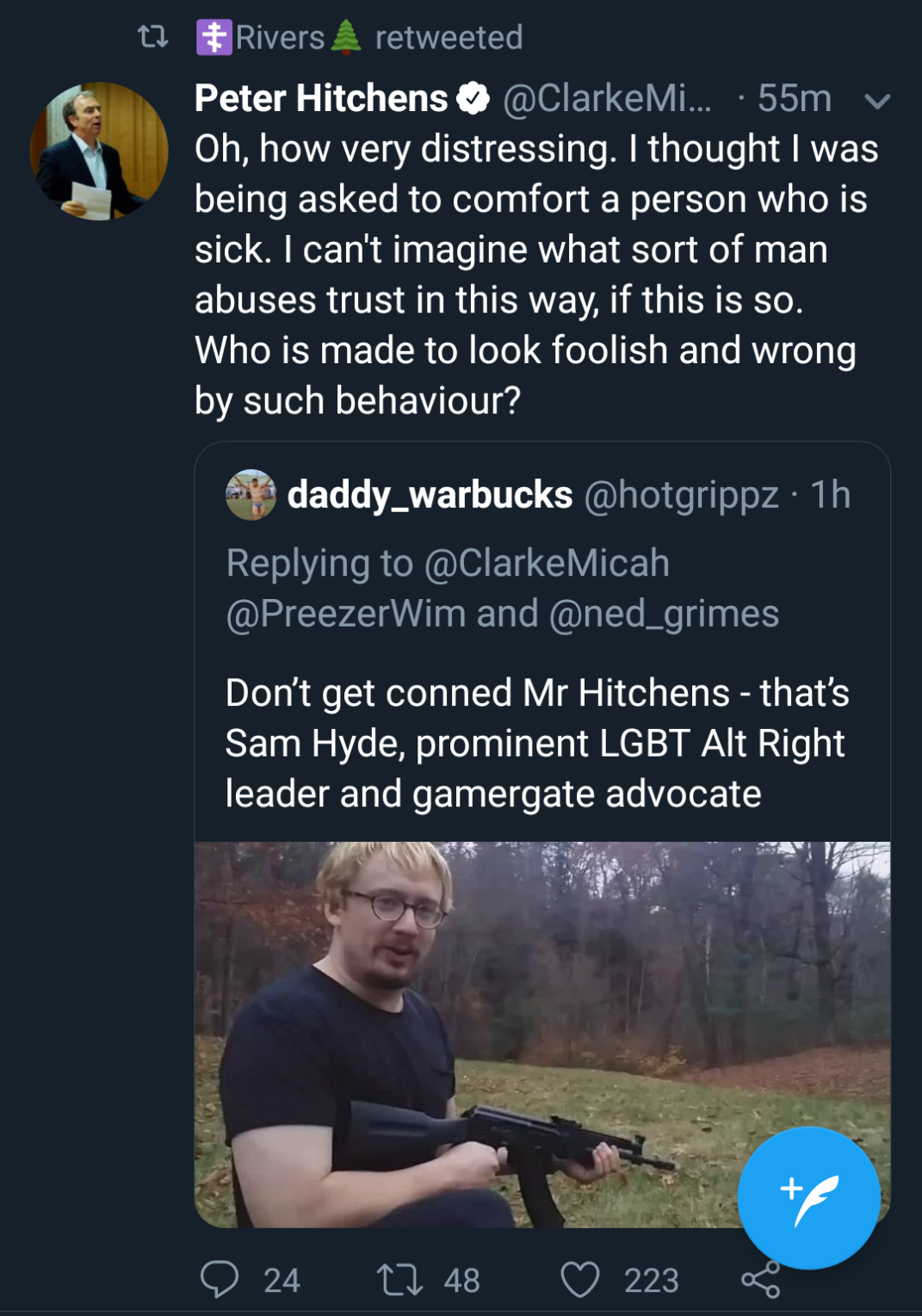Image resolution: width=922 pixels, height=1316 pixels.
Task: Retweet the tweet showing 48 retweets
Action: point(400,1279)
